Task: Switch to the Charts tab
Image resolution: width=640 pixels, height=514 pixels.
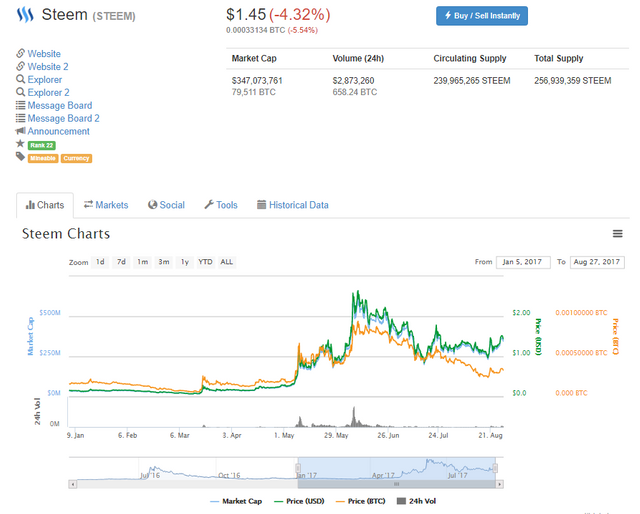Action: point(45,205)
